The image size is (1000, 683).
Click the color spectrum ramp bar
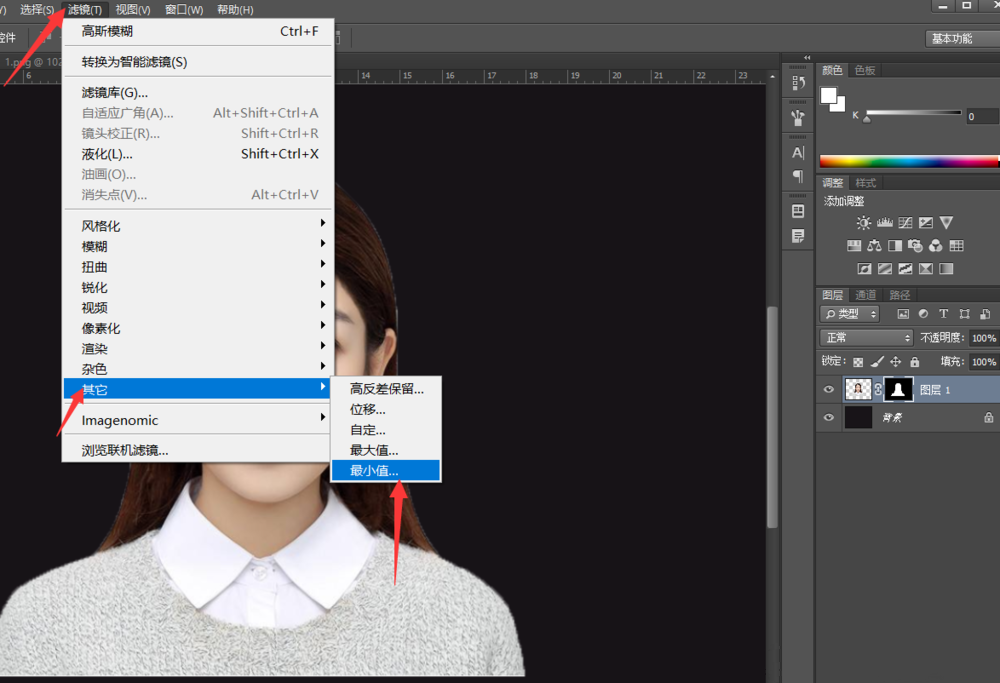pos(908,161)
